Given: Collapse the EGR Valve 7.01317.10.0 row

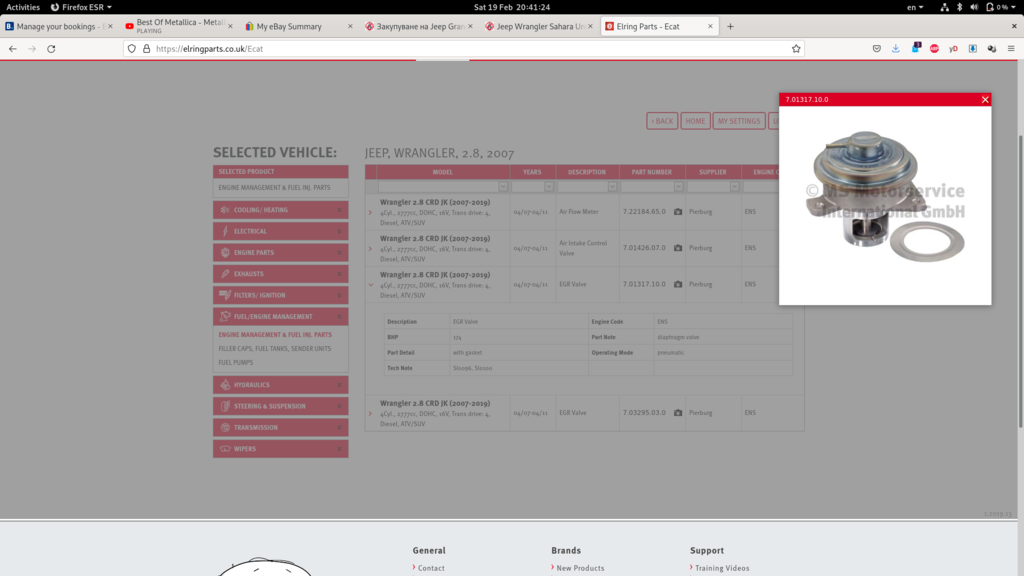Looking at the screenshot, I should (370, 285).
